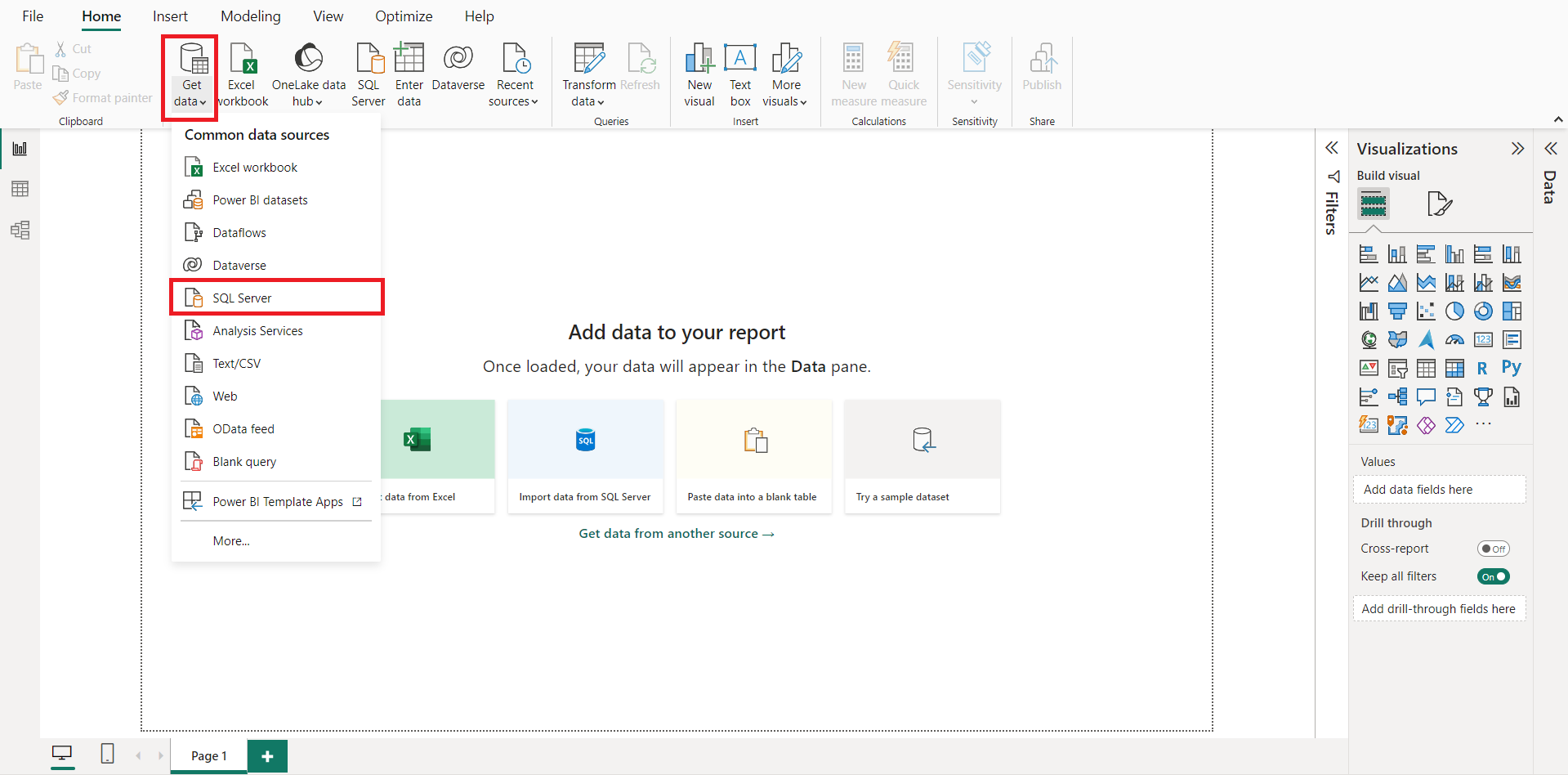Open the File menu
The width and height of the screenshot is (1568, 775).
(33, 16)
